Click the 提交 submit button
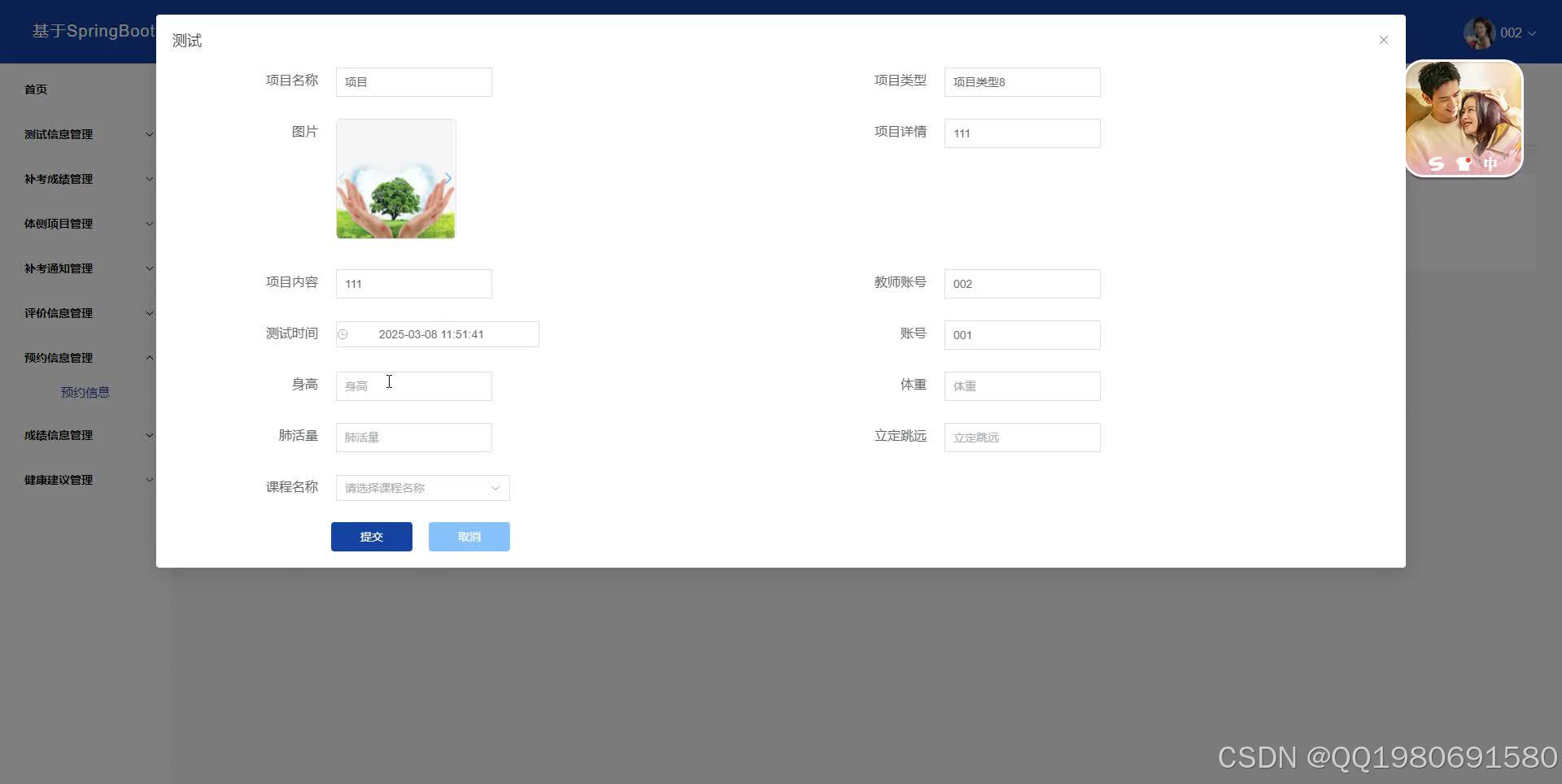The image size is (1562, 784). (371, 536)
